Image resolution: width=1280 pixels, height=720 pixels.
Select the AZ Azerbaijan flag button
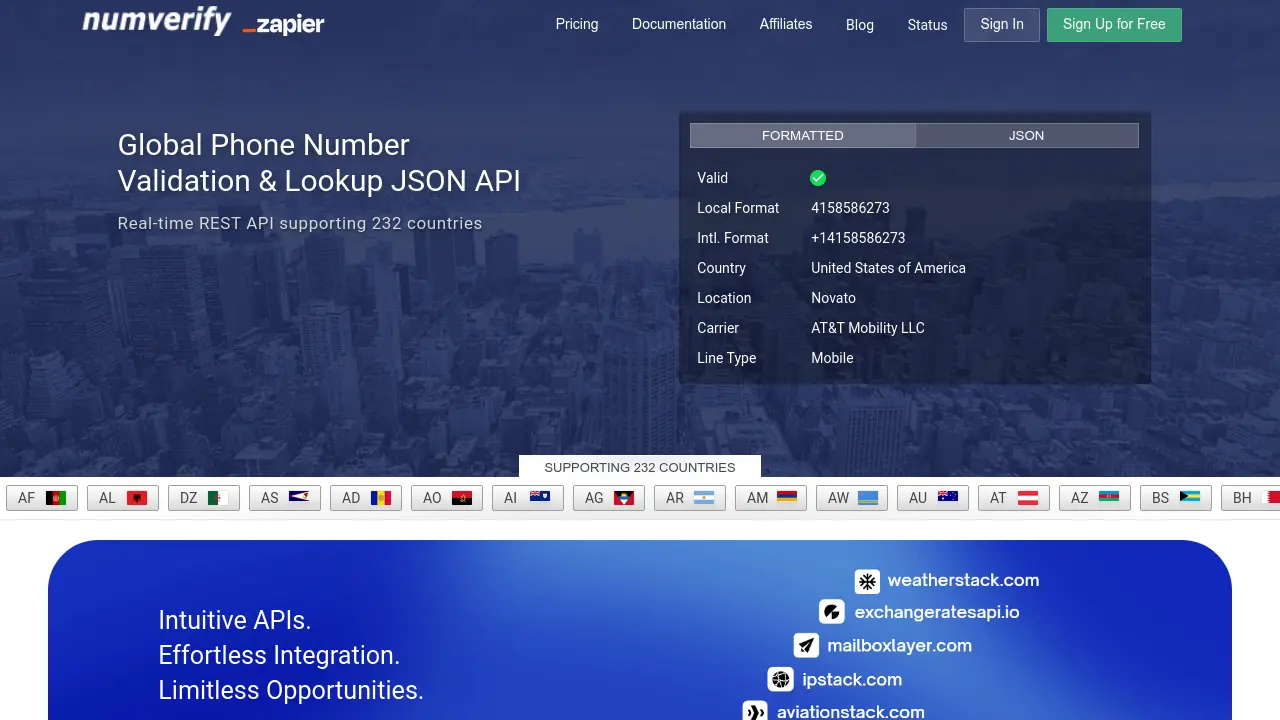(x=1095, y=498)
